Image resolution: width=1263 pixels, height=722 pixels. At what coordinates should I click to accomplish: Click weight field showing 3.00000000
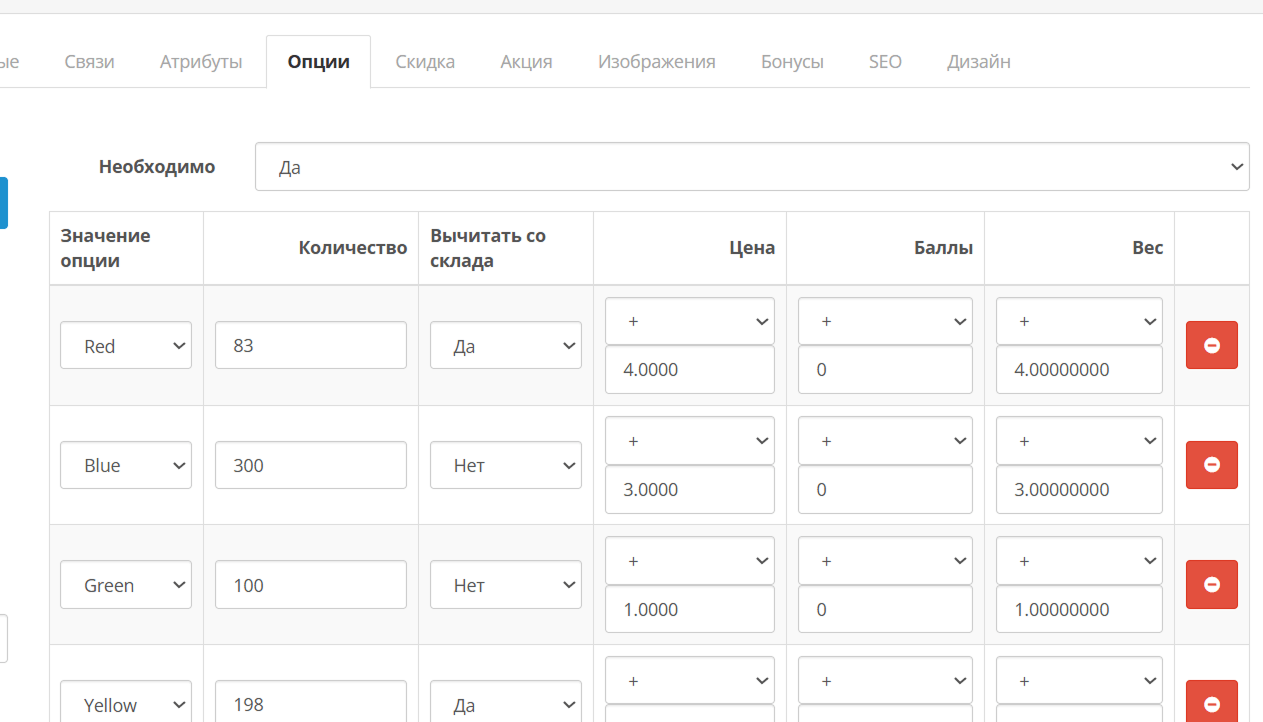[1079, 489]
